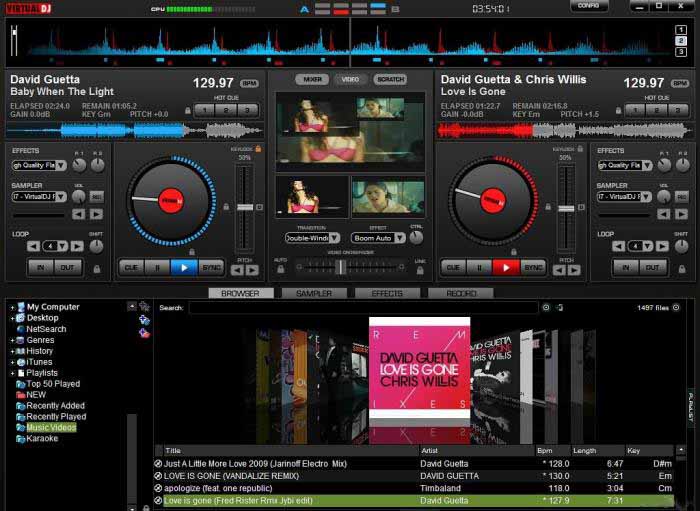Pause the left deck
The image size is (700, 511).
158,268
